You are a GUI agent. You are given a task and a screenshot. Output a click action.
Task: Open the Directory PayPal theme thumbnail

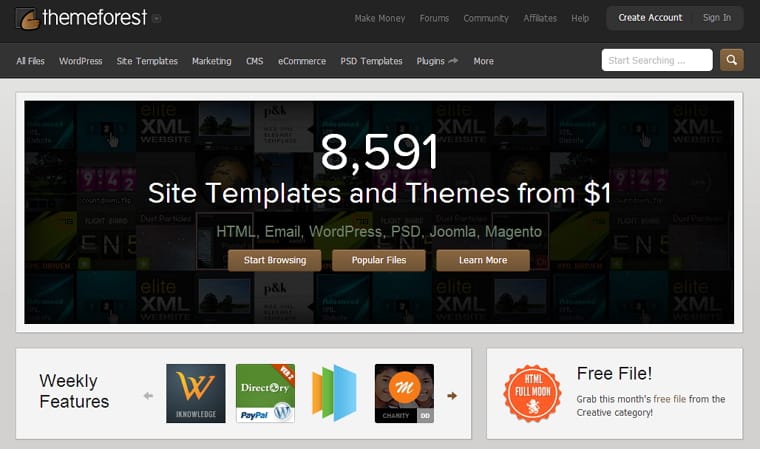(265, 393)
